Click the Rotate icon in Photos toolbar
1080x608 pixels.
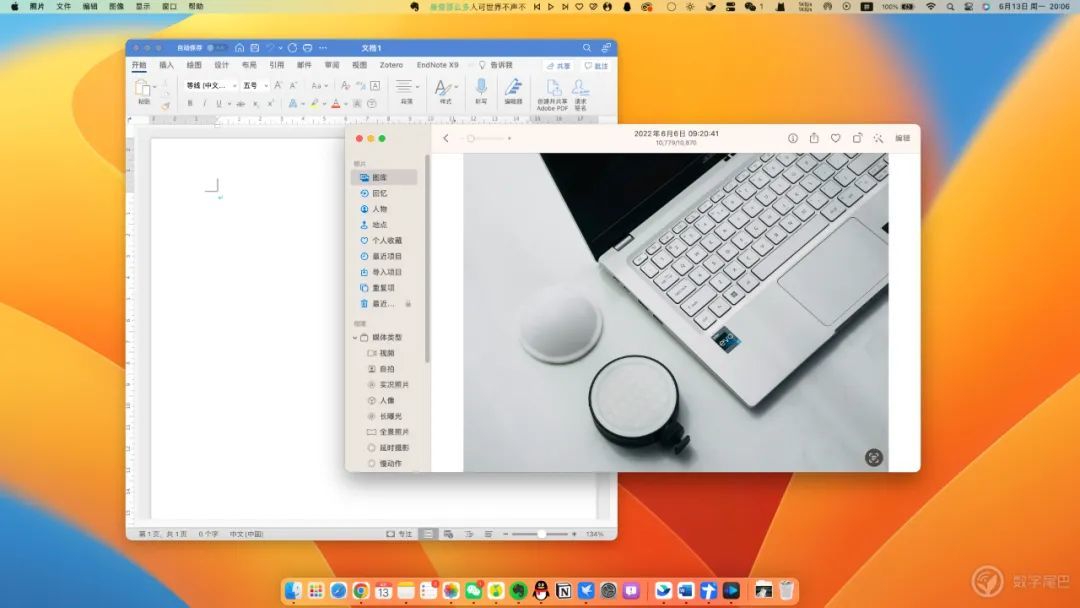(857, 138)
